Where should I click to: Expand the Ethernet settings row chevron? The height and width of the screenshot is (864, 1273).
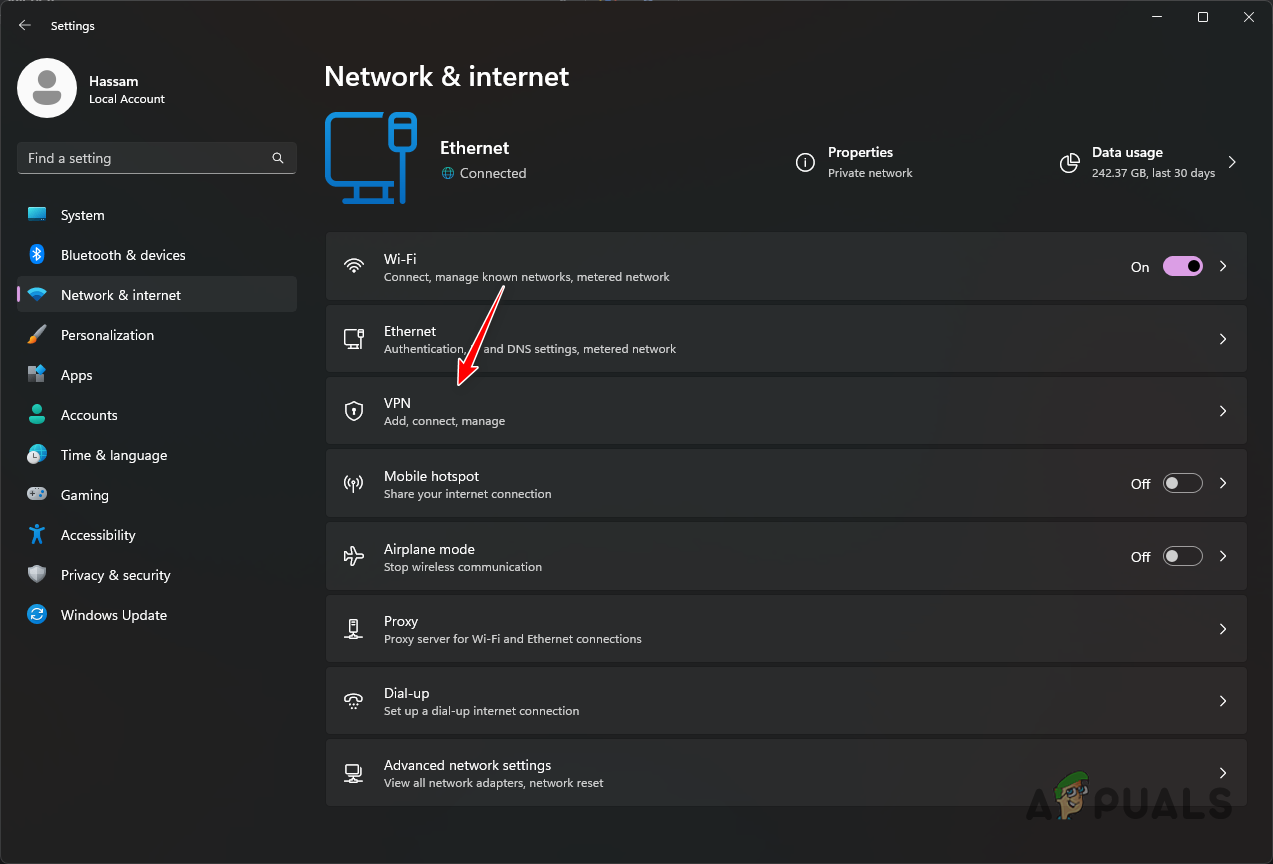coord(1222,338)
